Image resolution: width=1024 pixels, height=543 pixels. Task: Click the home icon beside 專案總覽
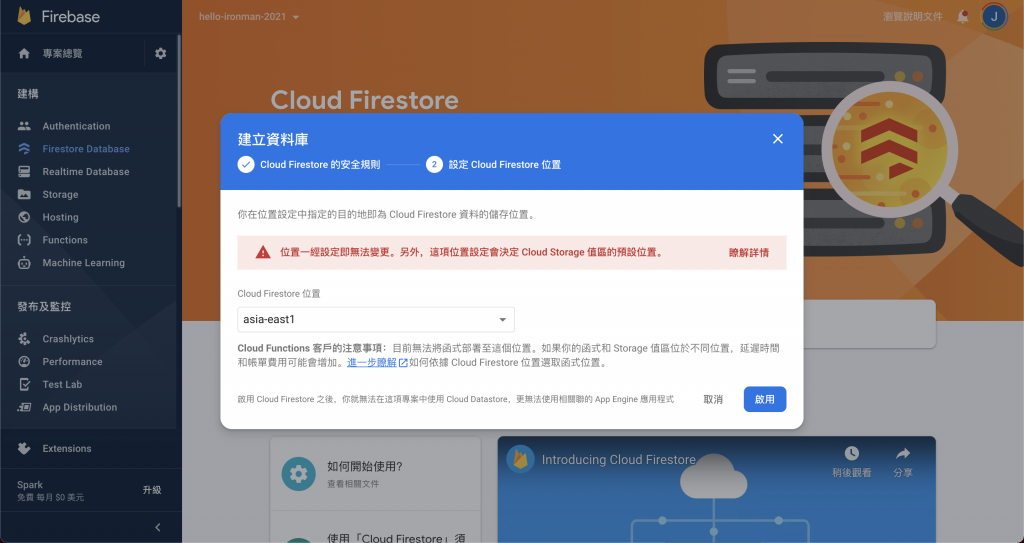24,54
